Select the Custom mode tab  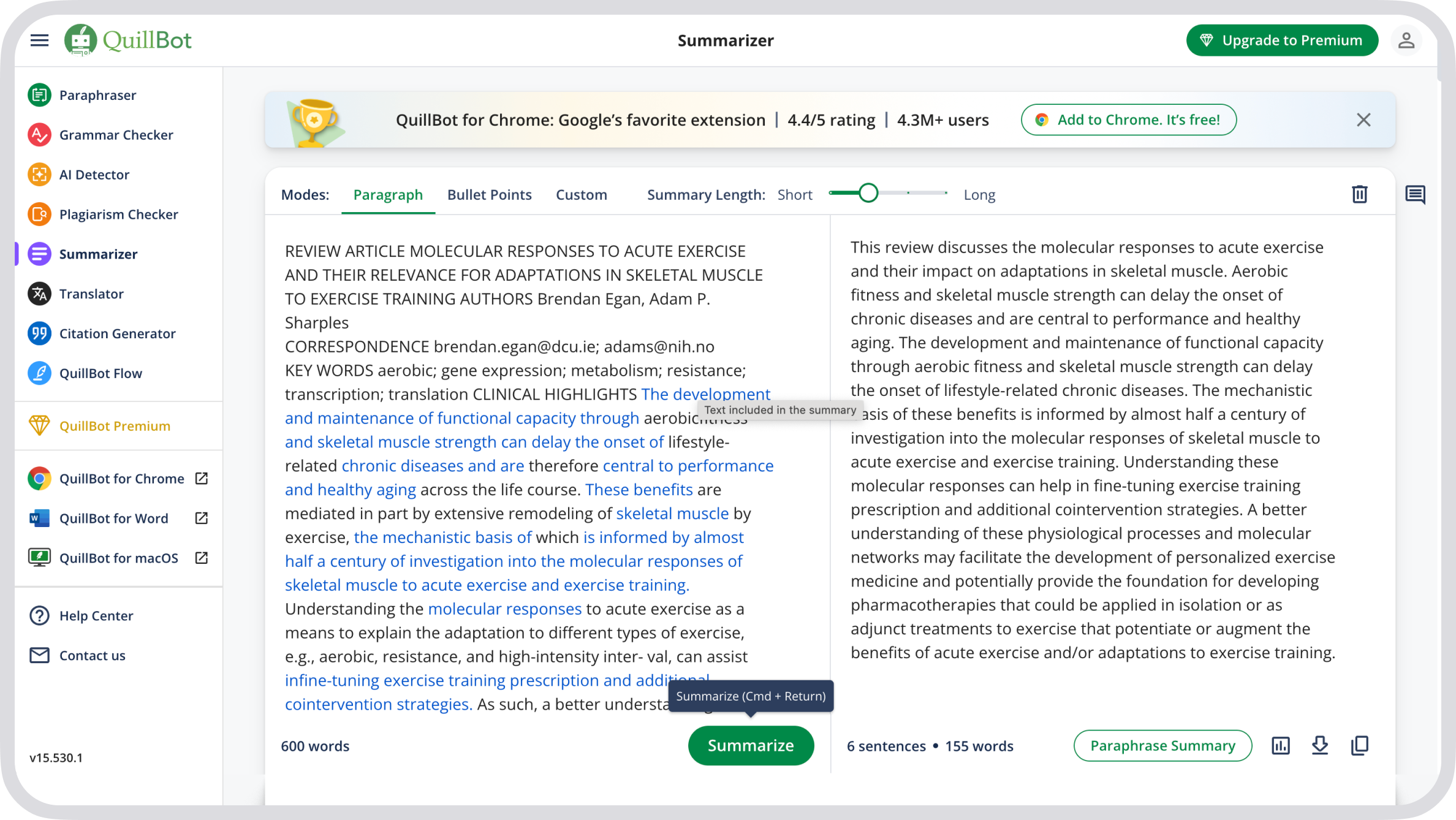581,195
